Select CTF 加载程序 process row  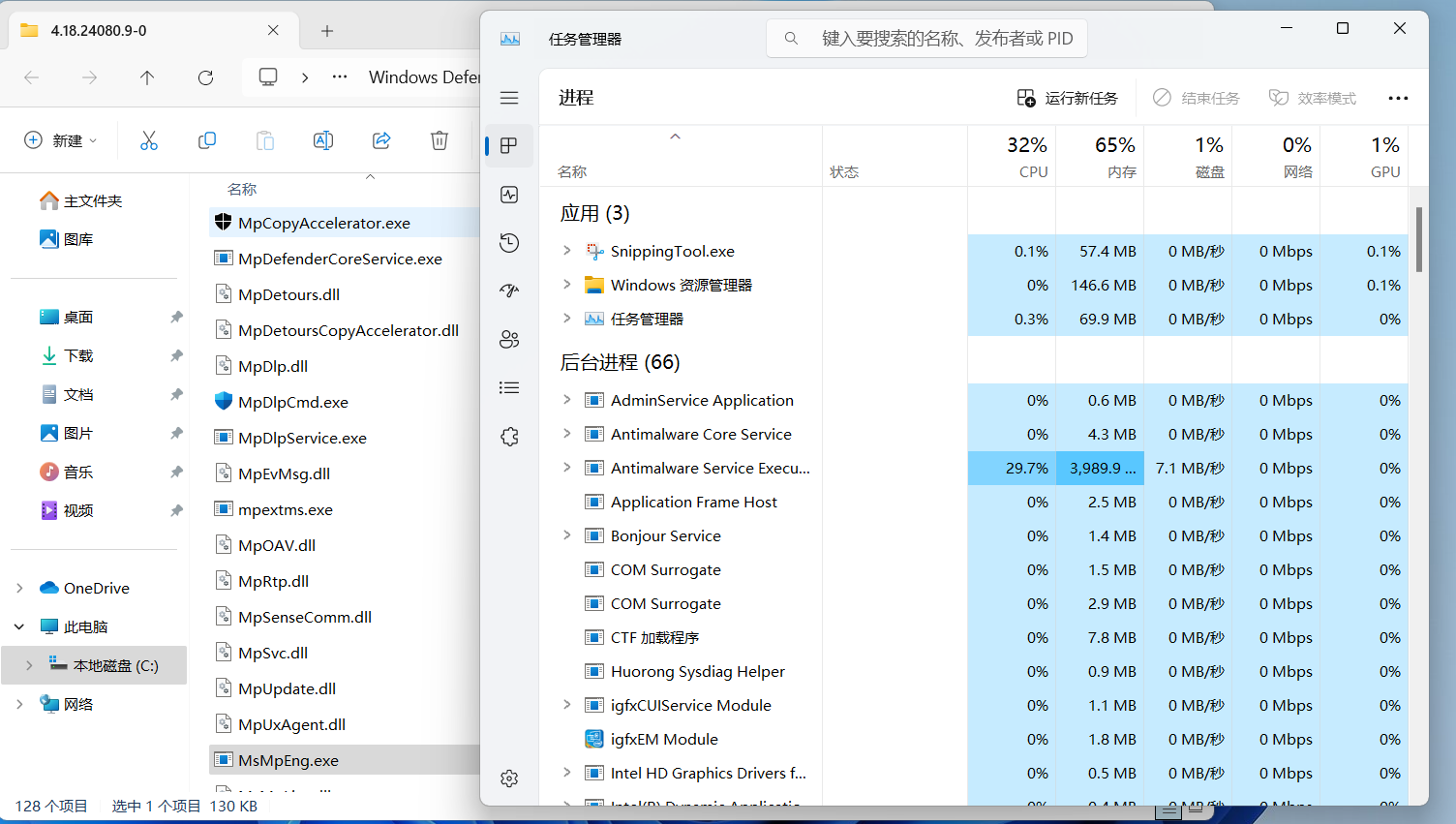974,637
